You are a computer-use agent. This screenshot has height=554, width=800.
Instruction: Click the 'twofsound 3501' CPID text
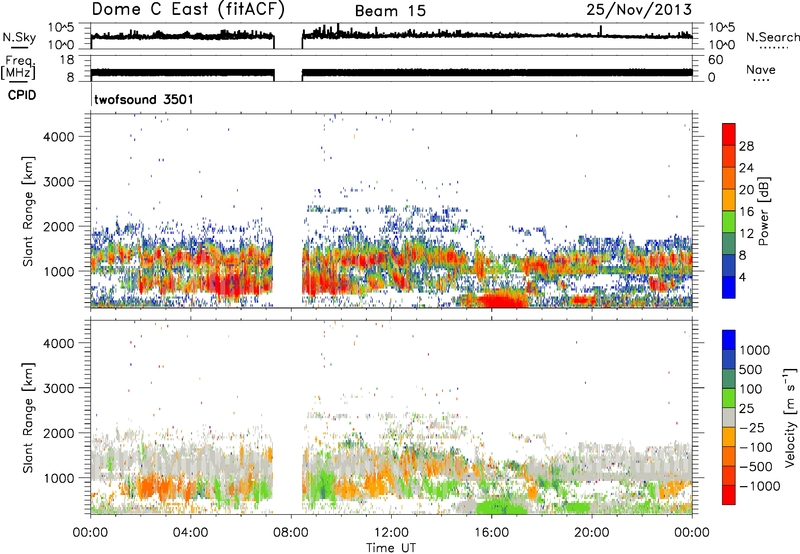pyautogui.click(x=144, y=99)
